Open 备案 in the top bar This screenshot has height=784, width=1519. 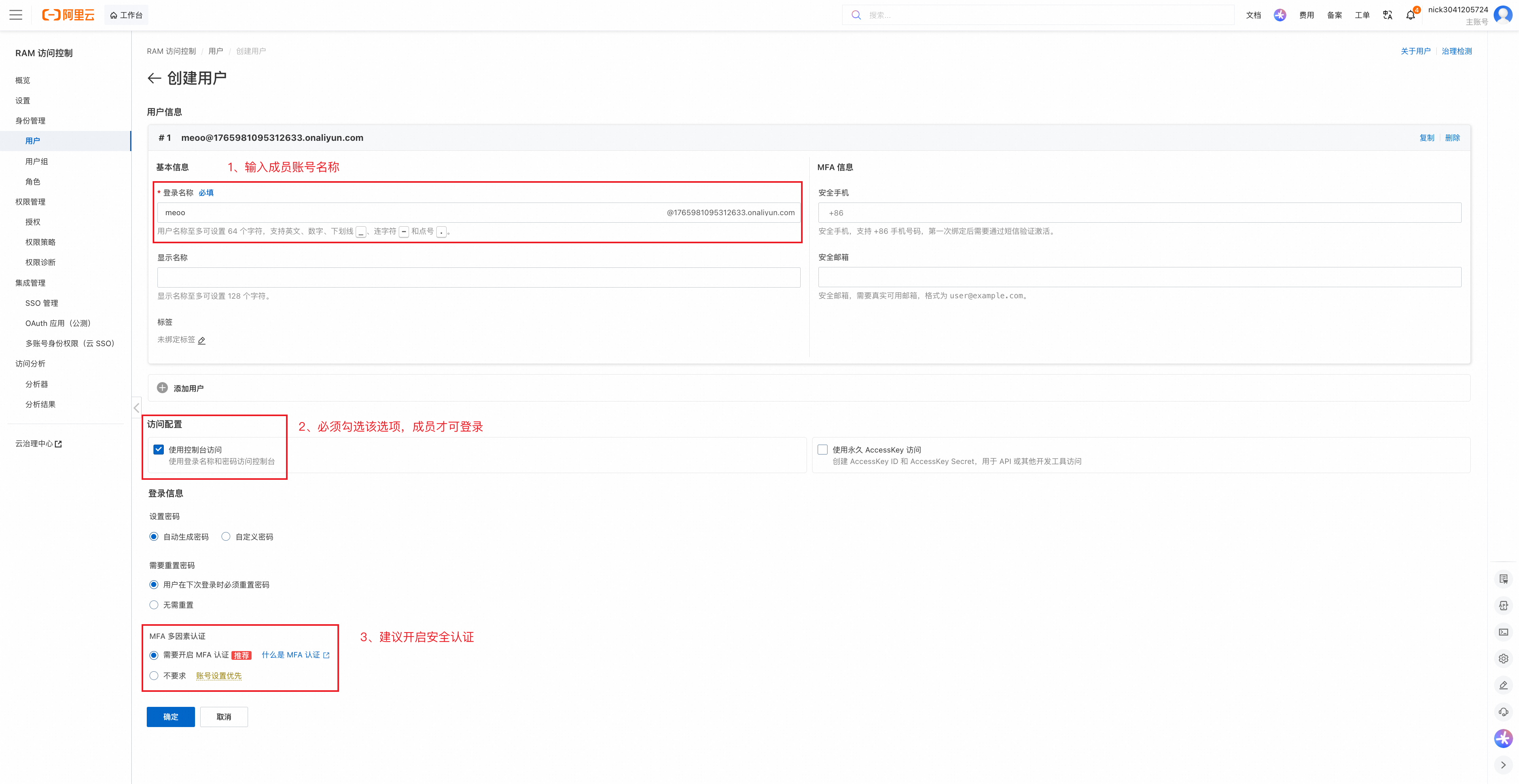(x=1334, y=15)
